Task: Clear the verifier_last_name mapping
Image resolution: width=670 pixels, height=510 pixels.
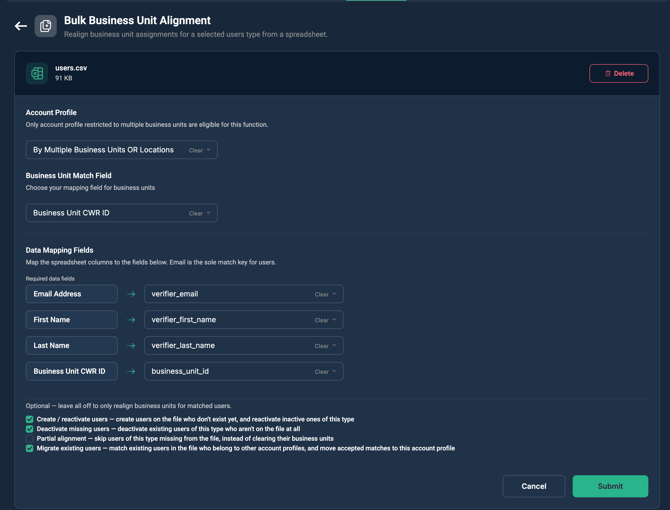Action: point(321,346)
